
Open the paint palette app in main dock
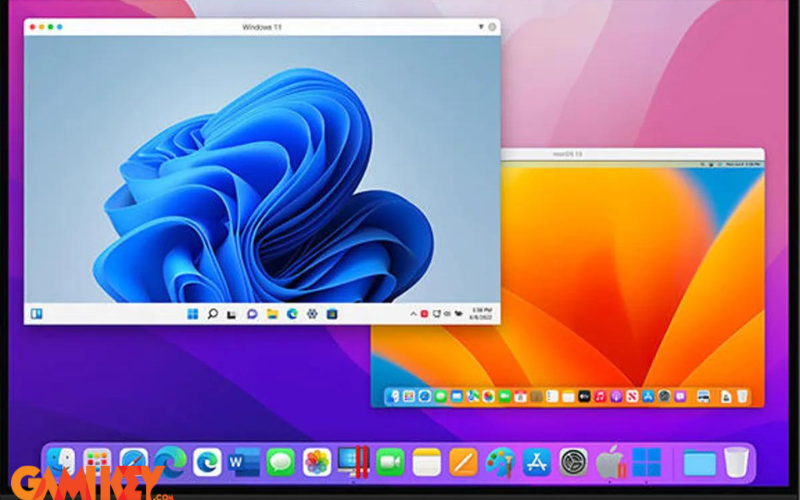click(500, 462)
